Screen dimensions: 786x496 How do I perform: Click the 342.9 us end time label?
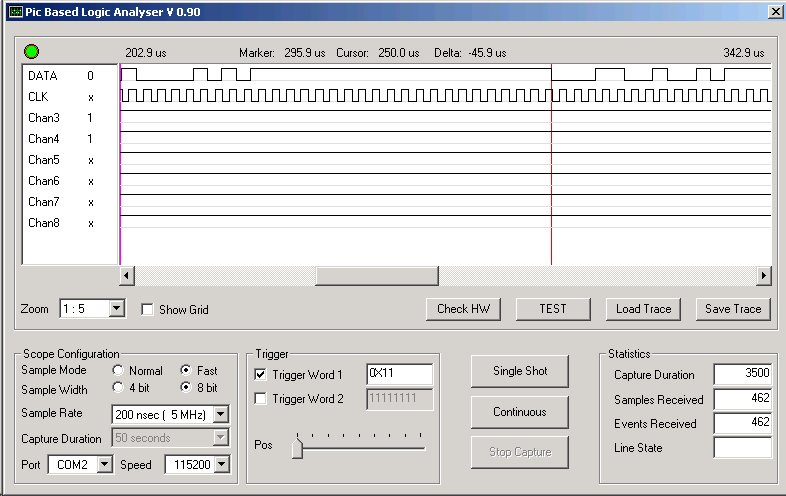744,53
